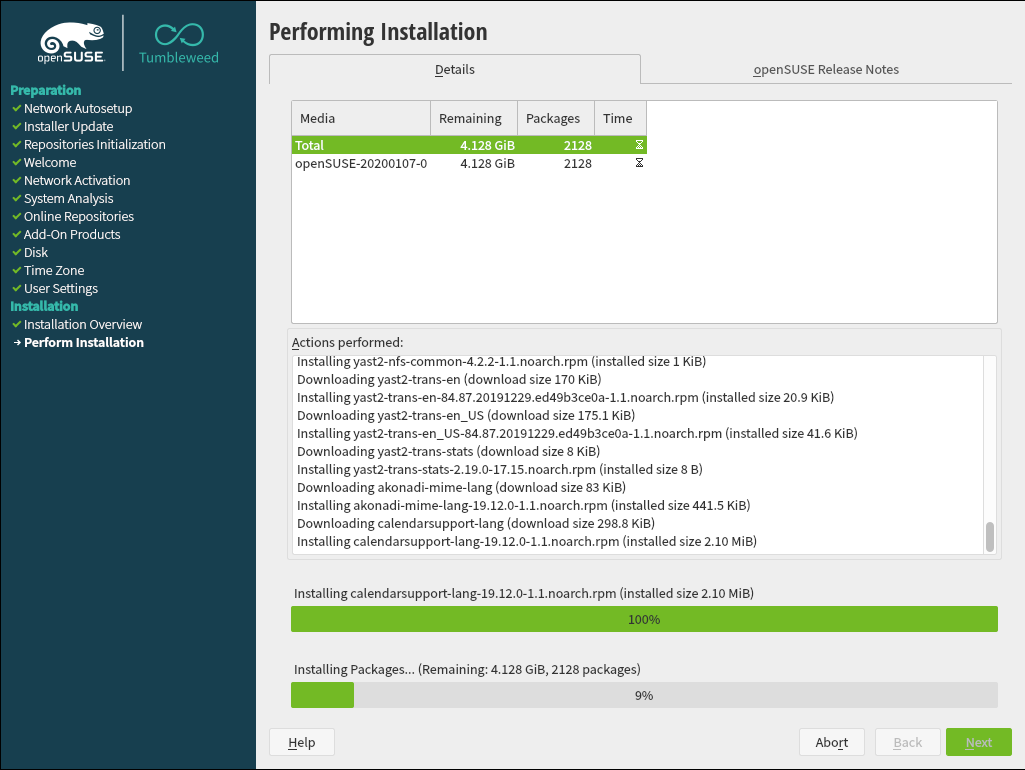Click the overall 9% installation progress bar

[x=644, y=695]
